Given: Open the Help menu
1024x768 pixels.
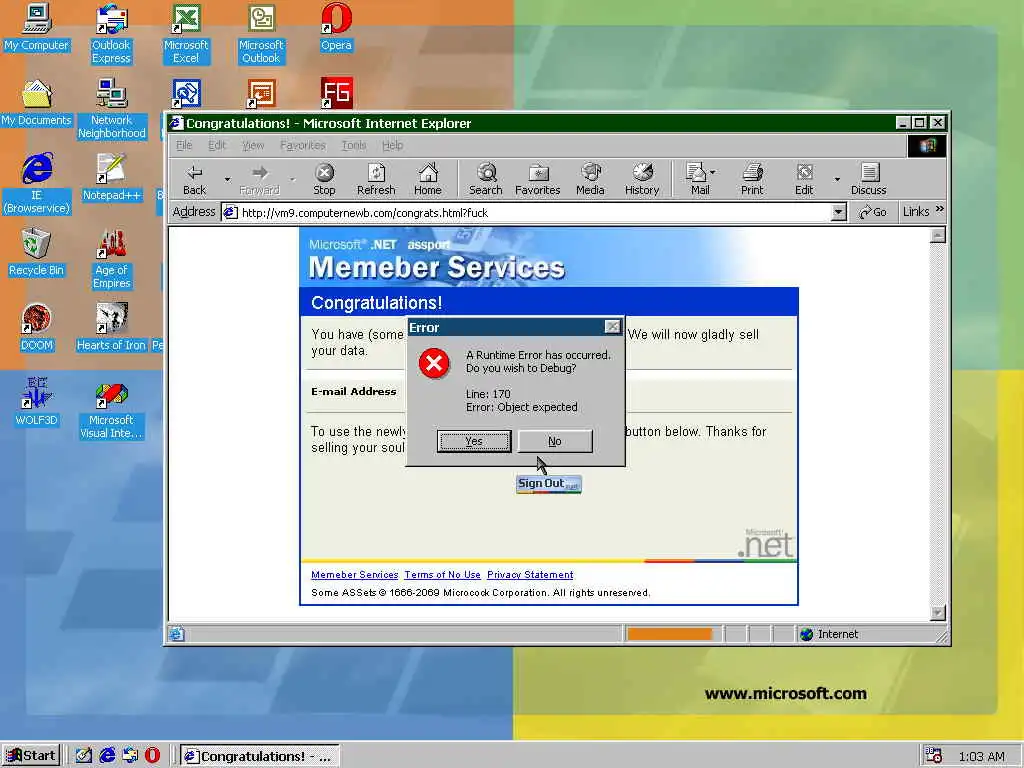Looking at the screenshot, I should pos(392,145).
